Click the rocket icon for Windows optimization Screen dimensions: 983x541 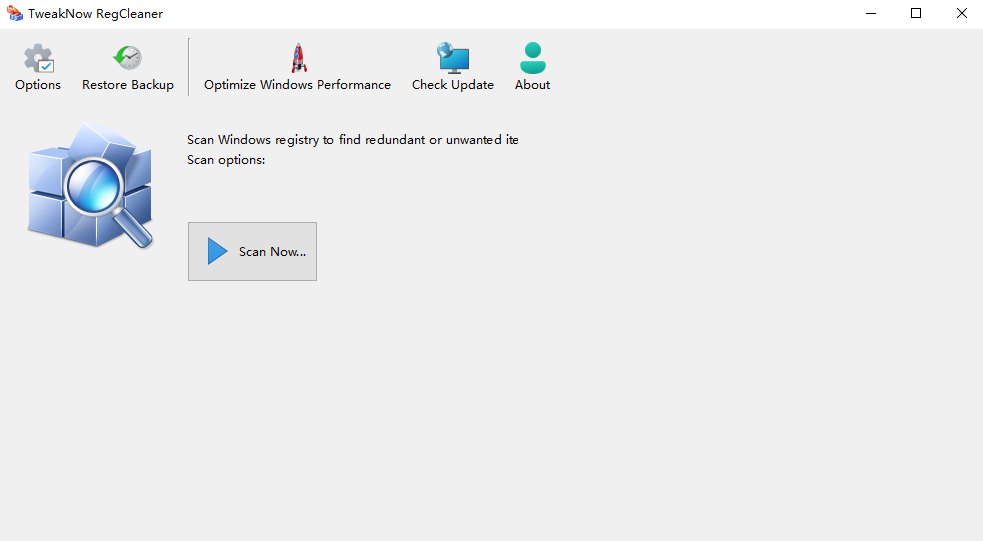coord(298,58)
